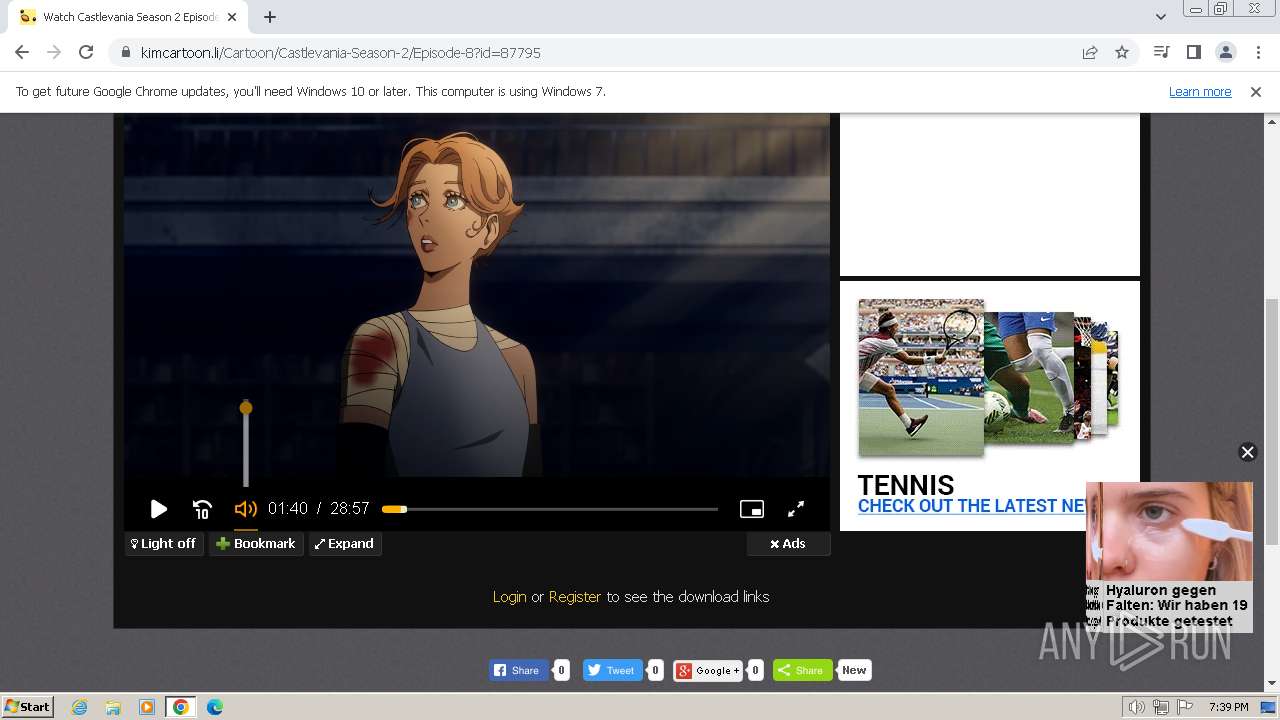Rewind the video 10 seconds
Viewport: 1280px width, 720px height.
[202, 509]
